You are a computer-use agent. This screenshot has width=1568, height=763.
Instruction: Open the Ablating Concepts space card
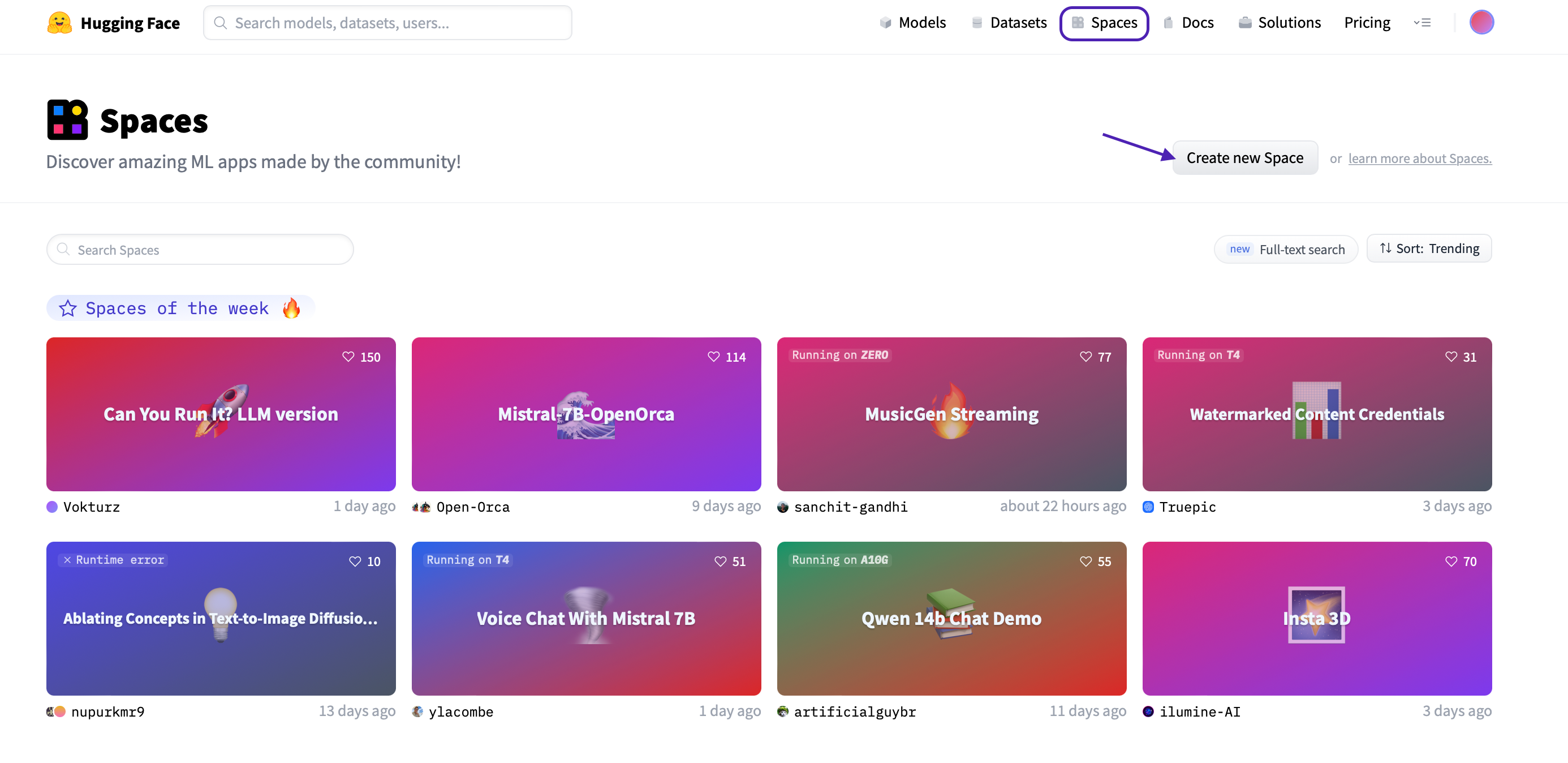click(221, 619)
